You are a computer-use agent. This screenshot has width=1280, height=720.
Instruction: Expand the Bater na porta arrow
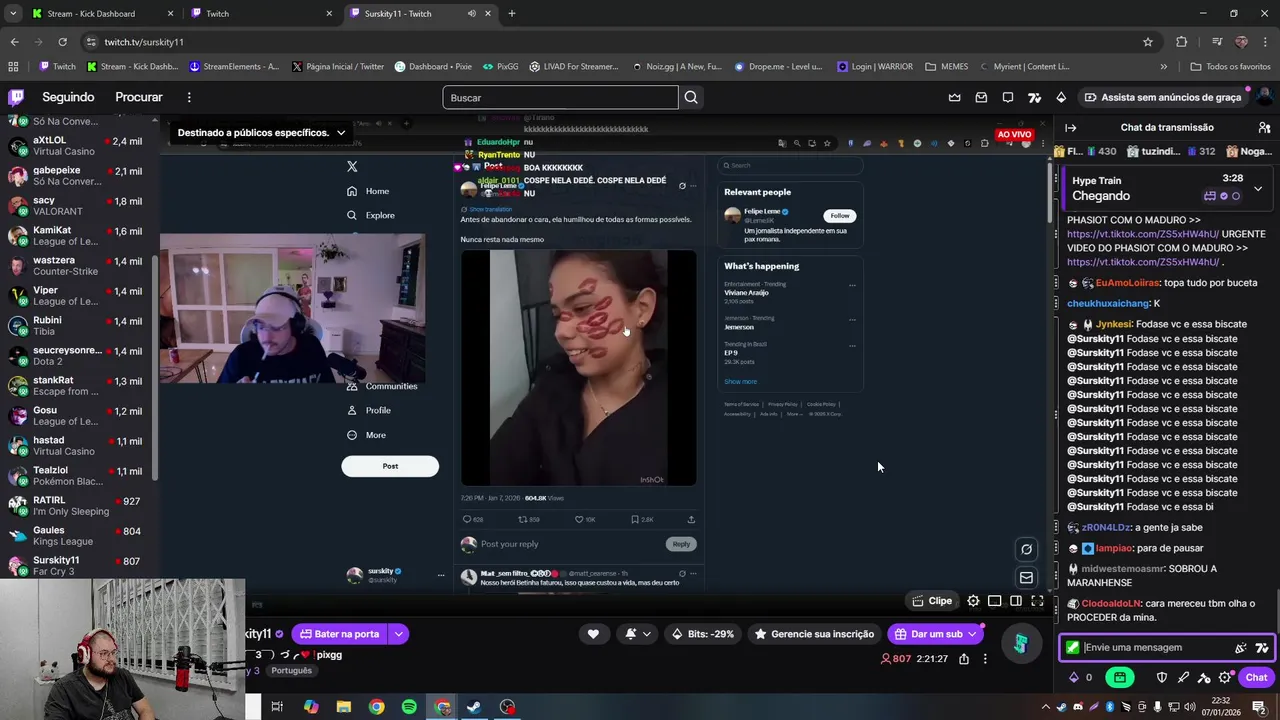coord(399,634)
